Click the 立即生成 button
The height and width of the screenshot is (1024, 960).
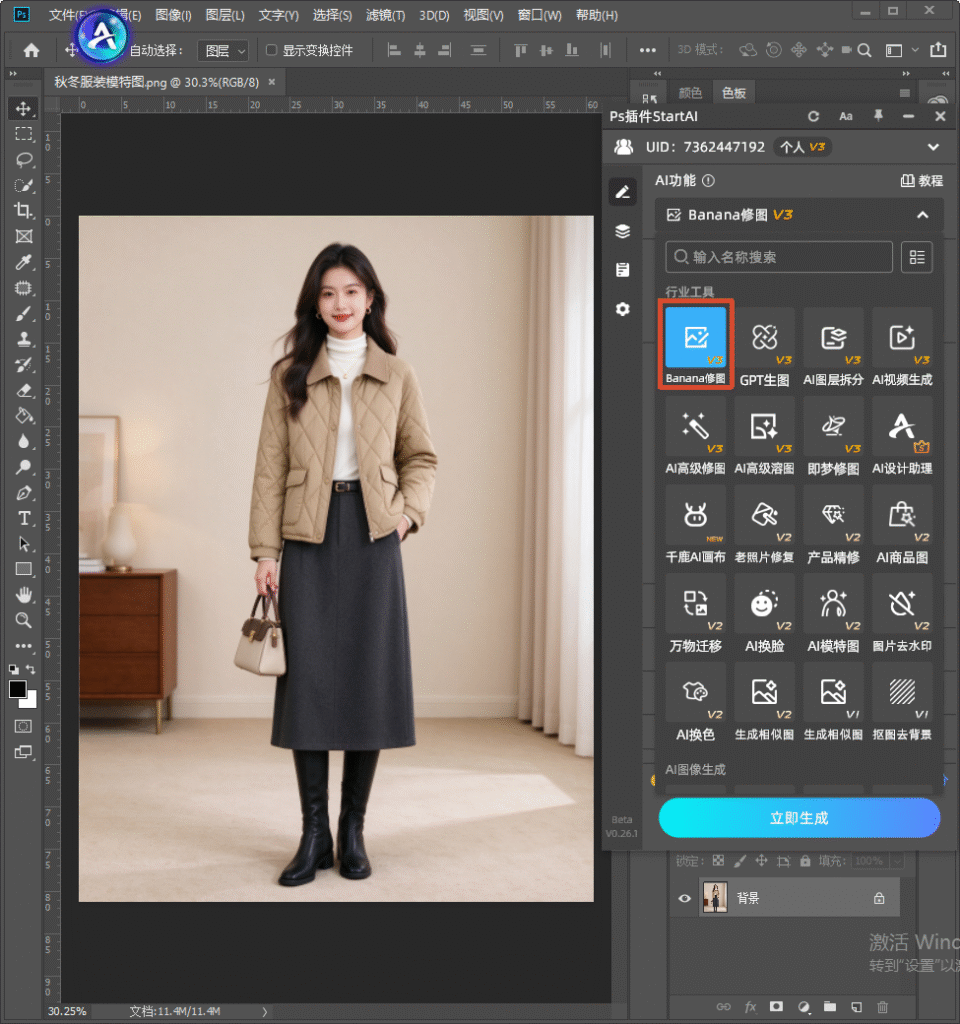click(799, 818)
